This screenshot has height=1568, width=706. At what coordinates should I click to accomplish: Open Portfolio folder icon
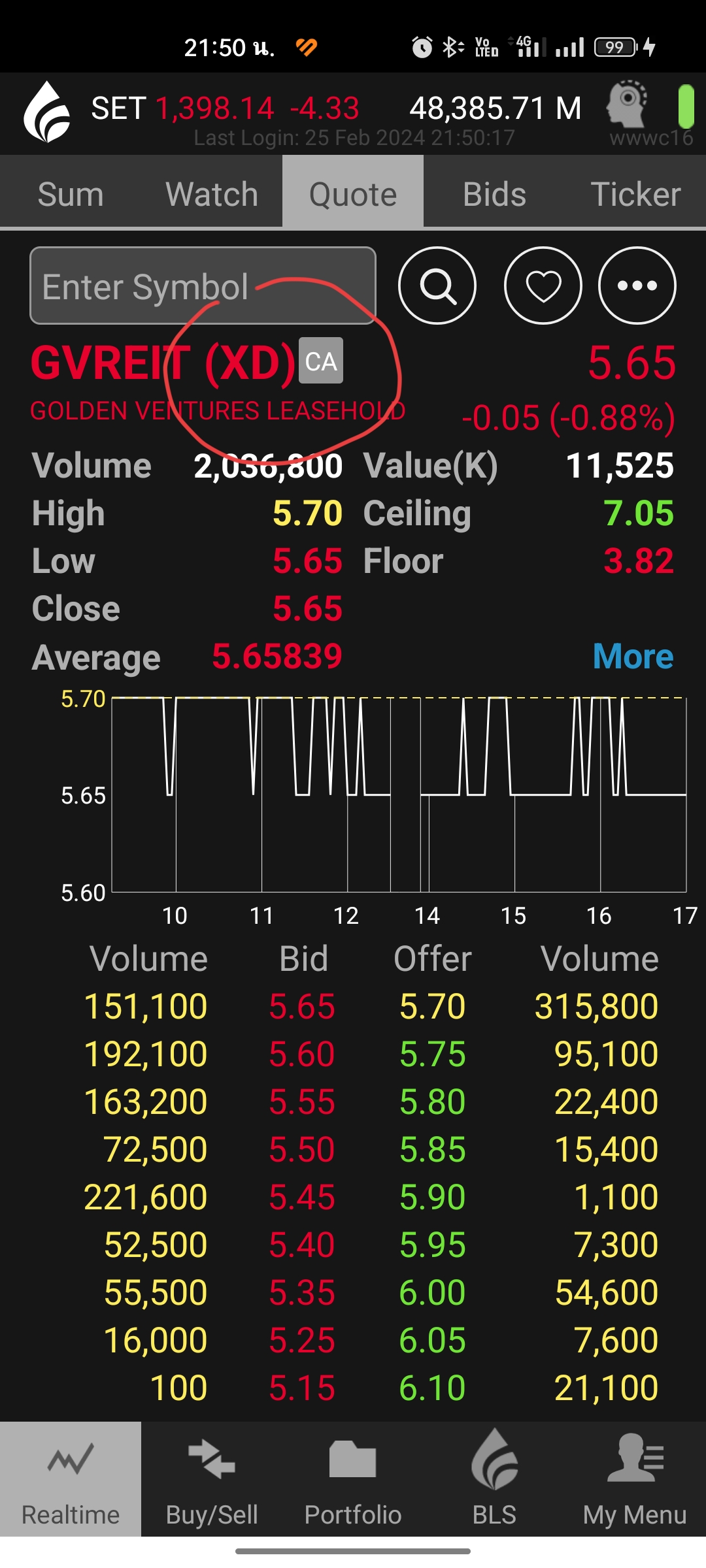[x=353, y=1459]
